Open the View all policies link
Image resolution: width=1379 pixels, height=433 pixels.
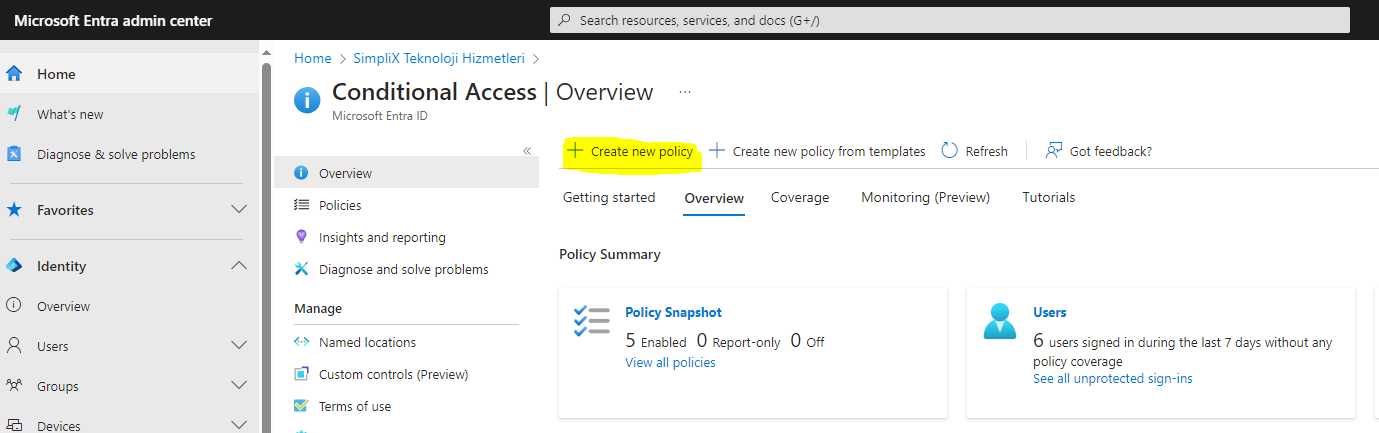(x=670, y=362)
